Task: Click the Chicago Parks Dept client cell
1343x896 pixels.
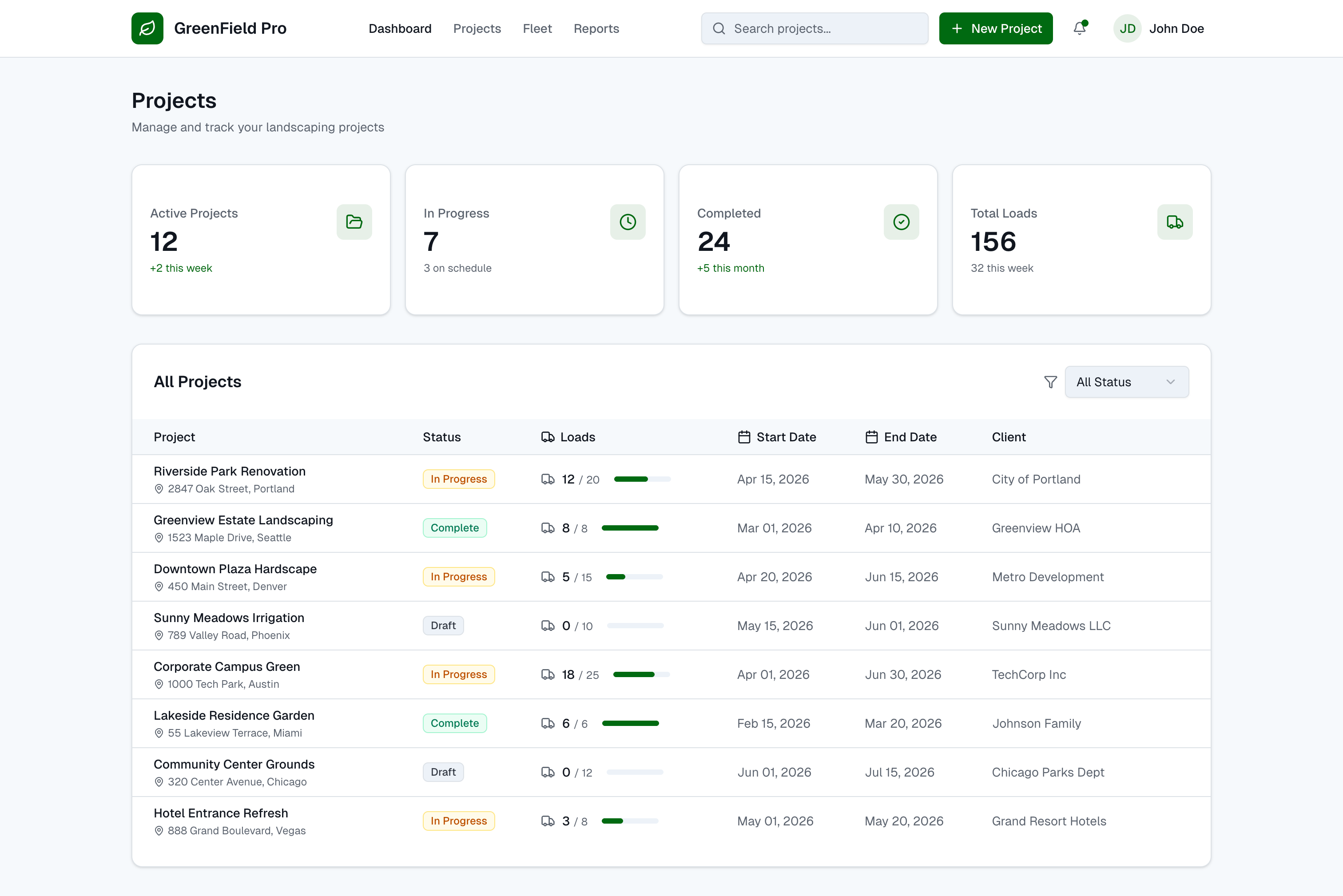Action: [1048, 772]
